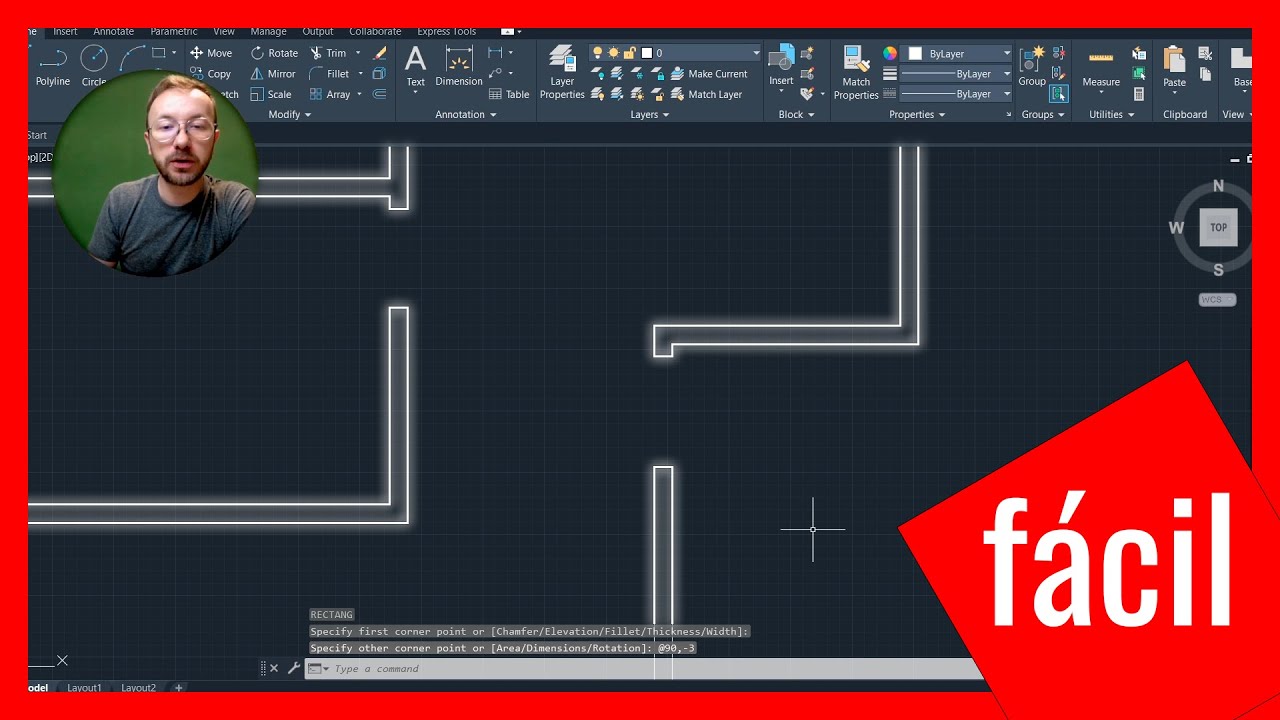Expand the Groups panel

pos(1043,115)
